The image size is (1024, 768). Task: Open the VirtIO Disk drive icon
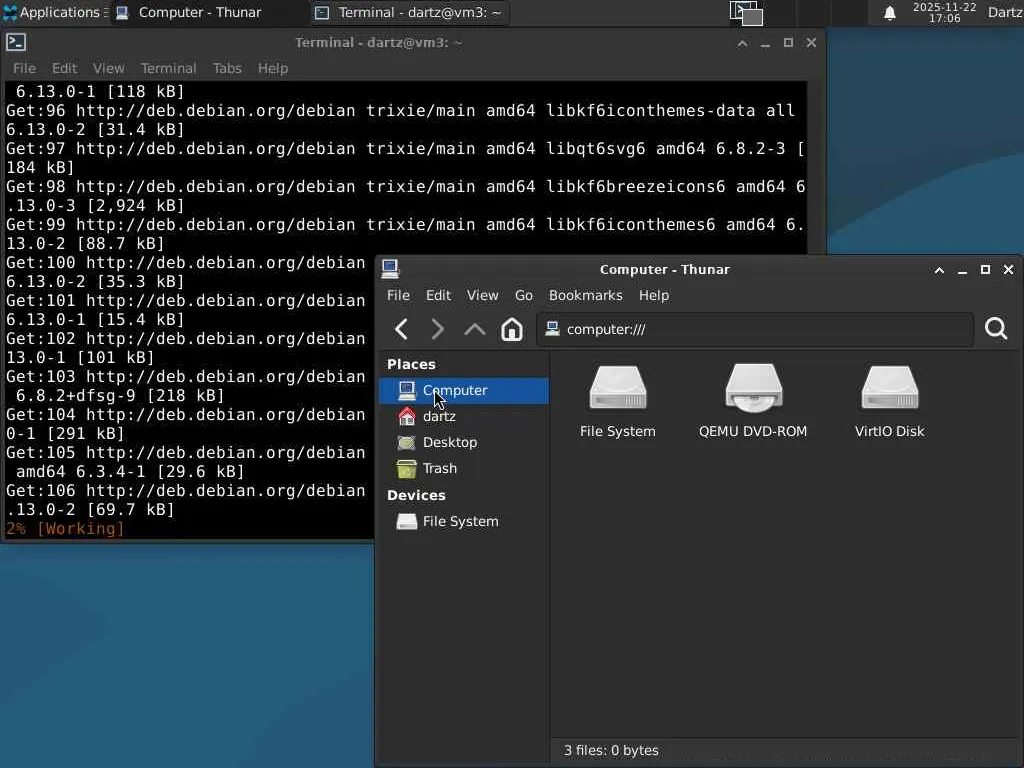click(889, 402)
